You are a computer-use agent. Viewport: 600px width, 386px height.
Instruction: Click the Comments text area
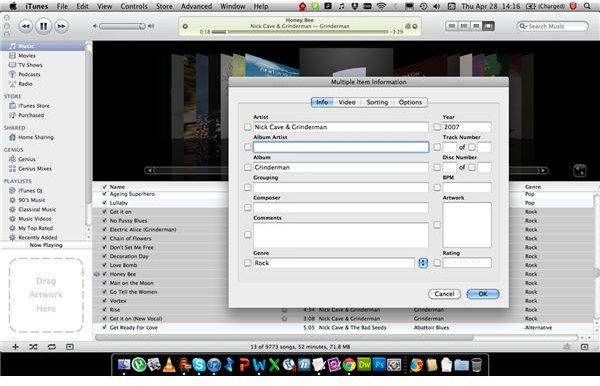tap(341, 235)
